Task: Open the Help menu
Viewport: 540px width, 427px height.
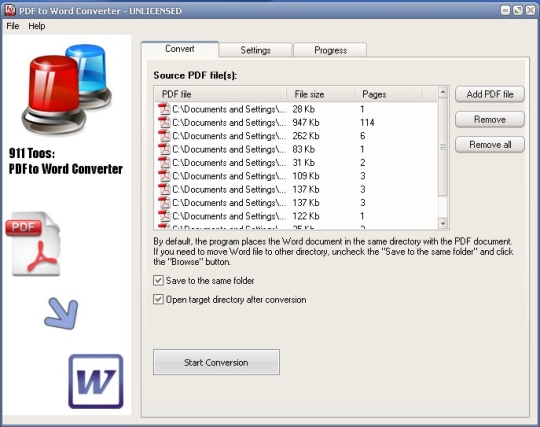Action: tap(37, 26)
